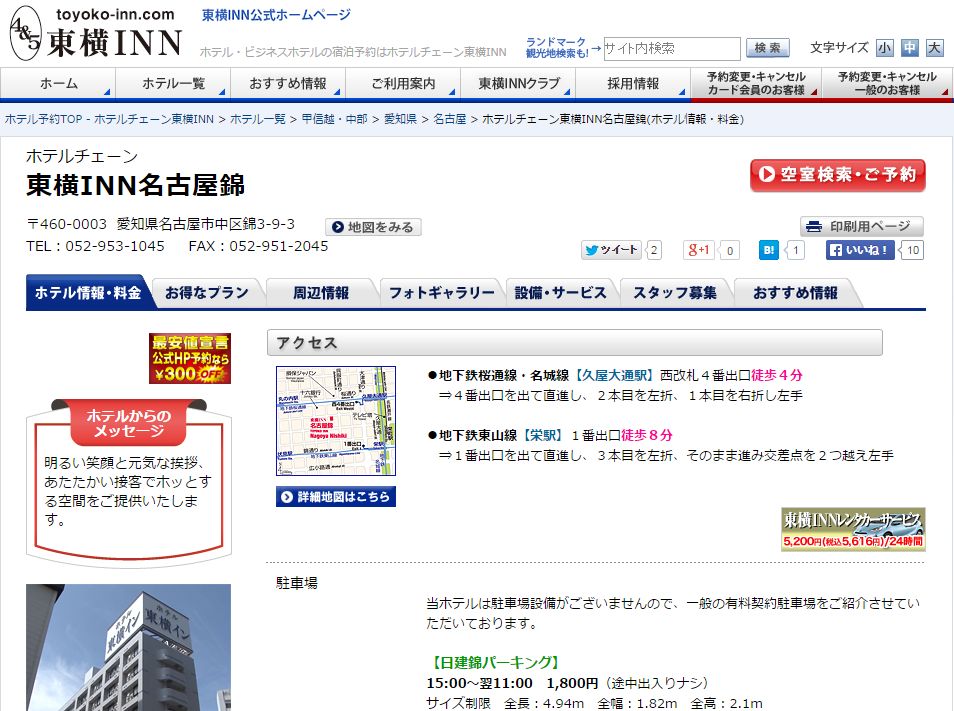954x711 pixels.
Task: Switch to the スタッフ募集 tab
Action: (x=675, y=293)
